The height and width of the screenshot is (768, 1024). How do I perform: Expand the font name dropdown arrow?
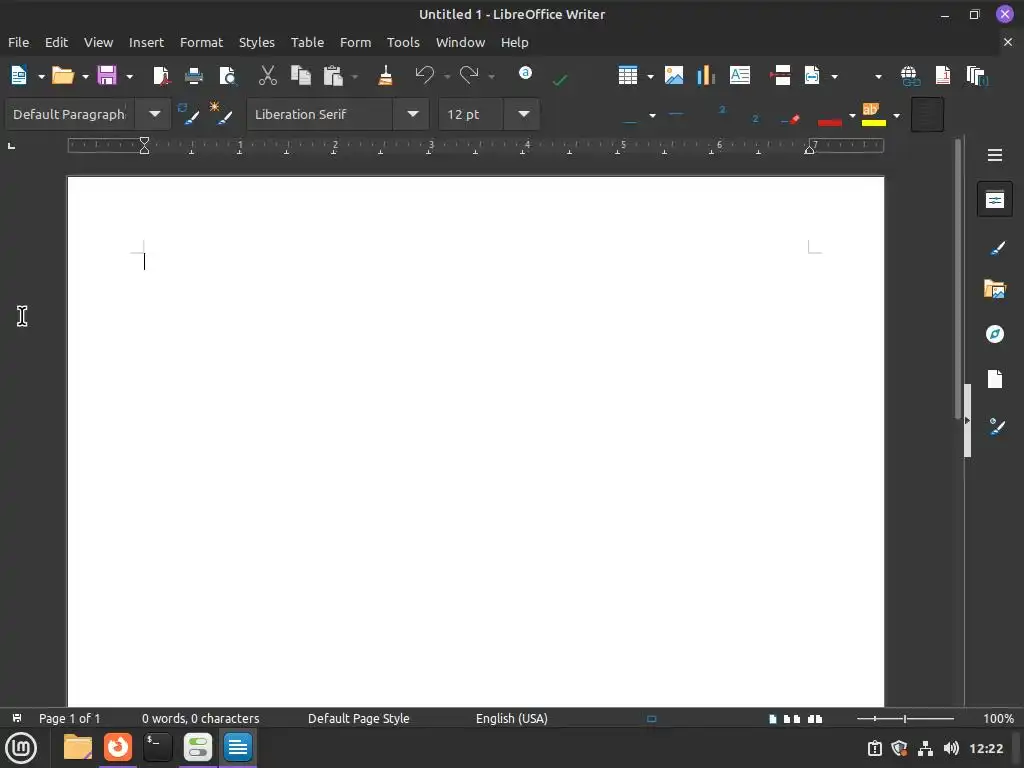(x=413, y=114)
